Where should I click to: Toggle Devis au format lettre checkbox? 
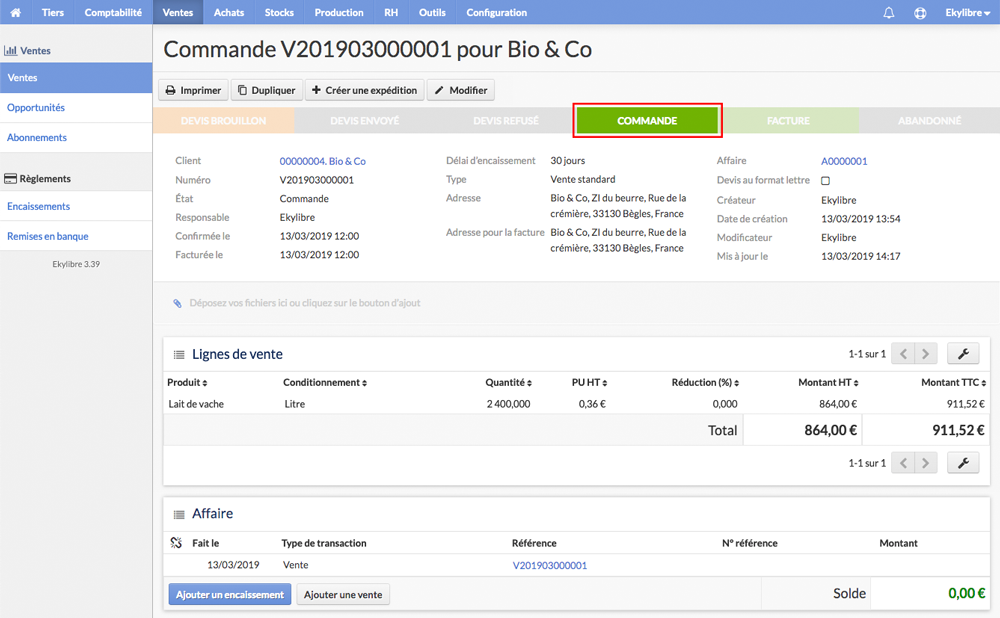point(825,180)
